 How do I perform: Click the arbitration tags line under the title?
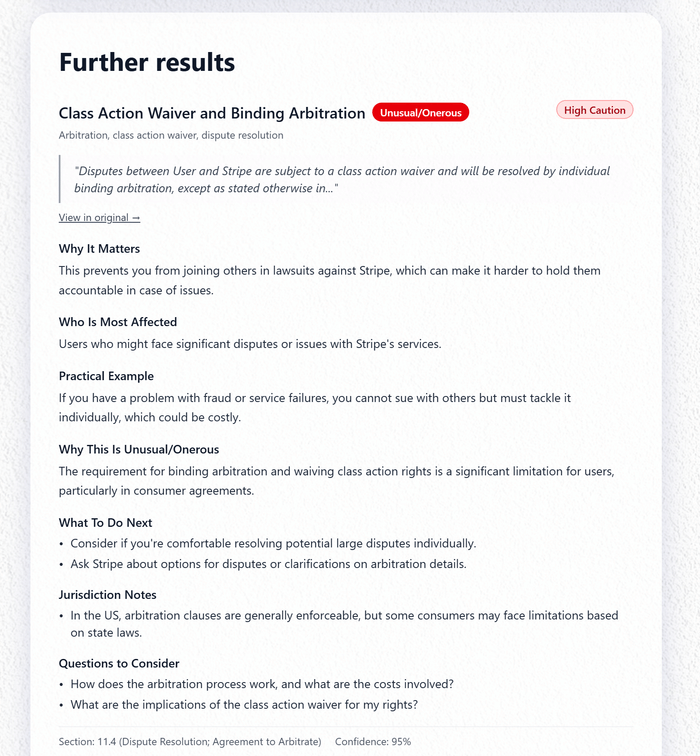coord(171,135)
